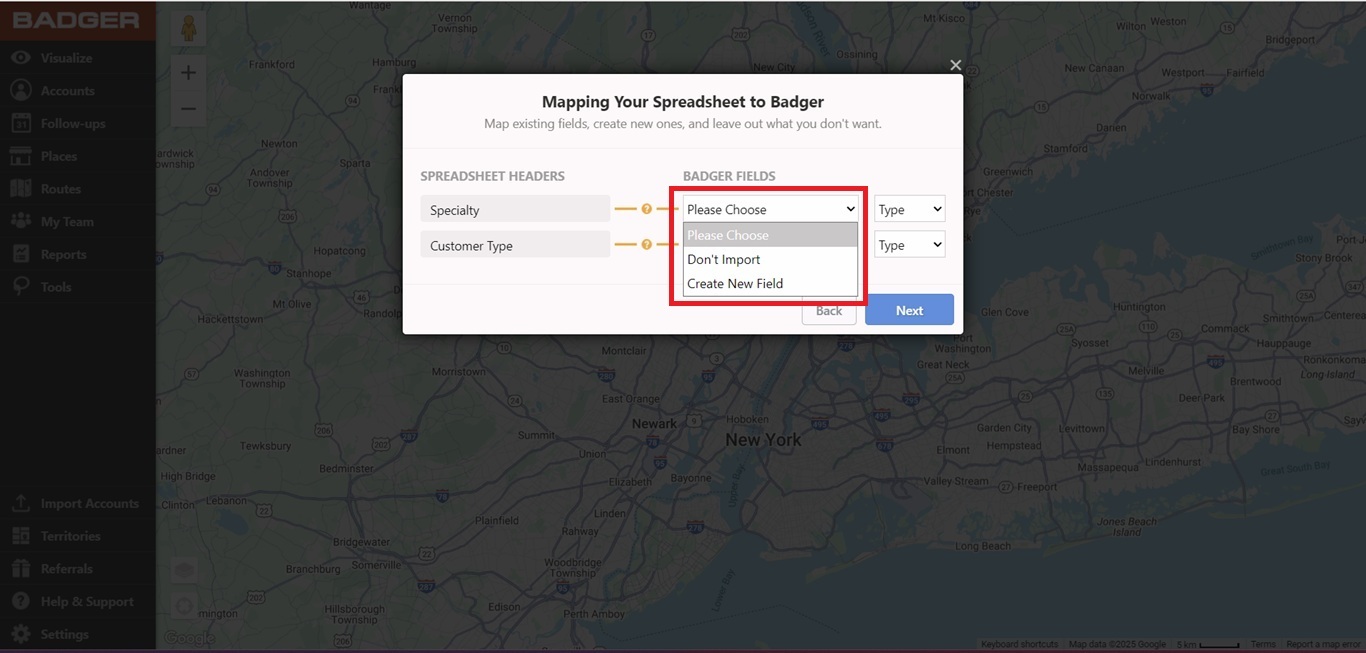The image size is (1366, 653).
Task: Open Accounts via its person icon
Action: tap(21, 91)
